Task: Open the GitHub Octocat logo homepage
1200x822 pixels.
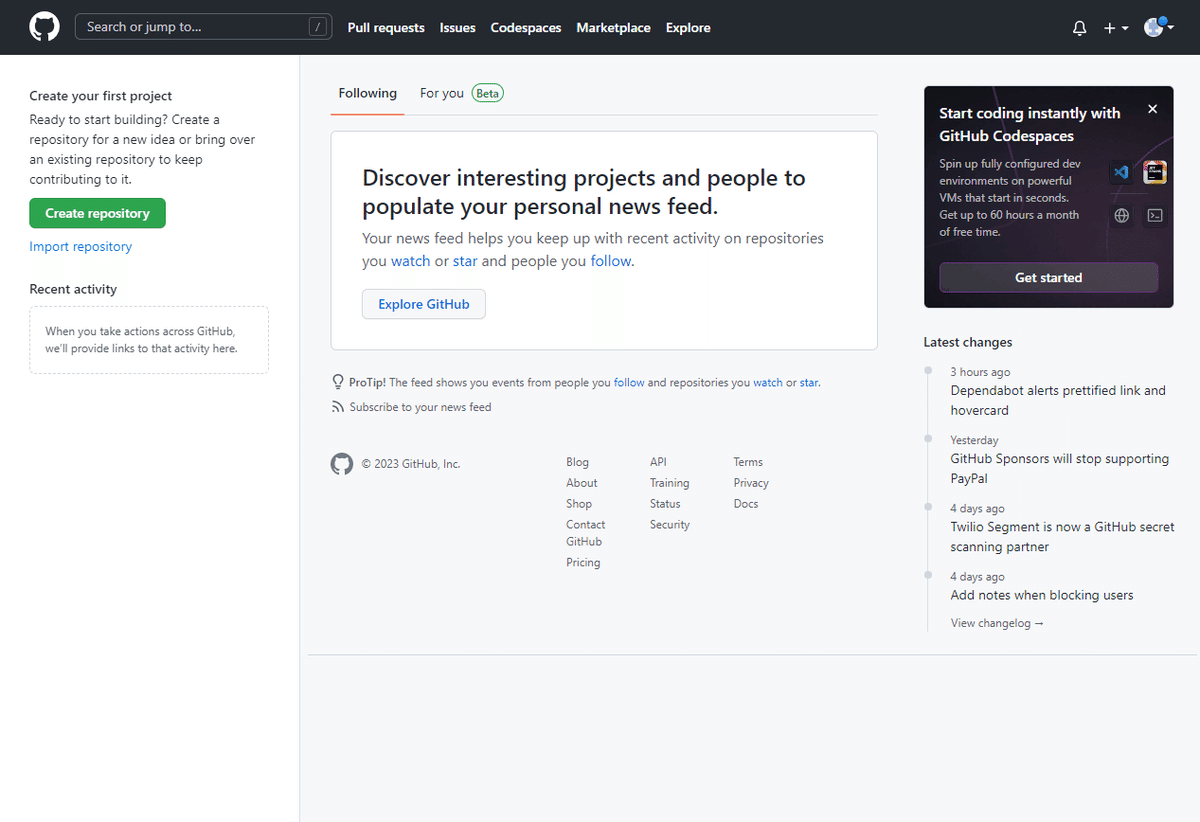Action: [x=45, y=27]
